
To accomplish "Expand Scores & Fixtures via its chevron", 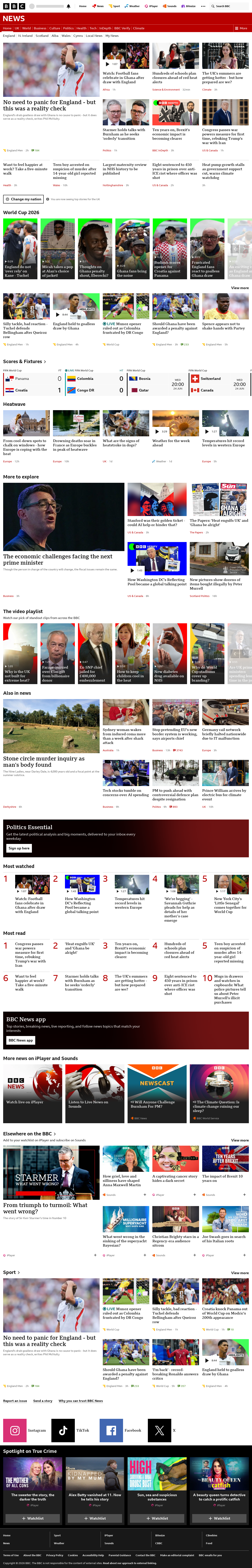I will point(45,362).
